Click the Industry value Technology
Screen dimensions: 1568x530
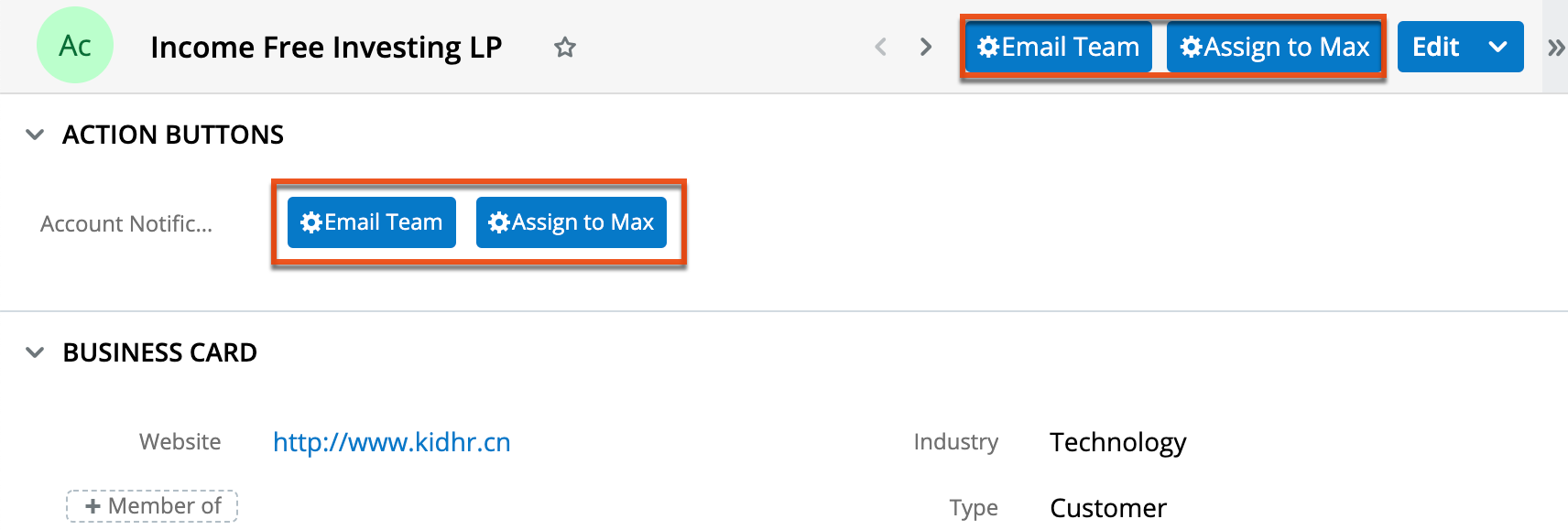click(1117, 442)
